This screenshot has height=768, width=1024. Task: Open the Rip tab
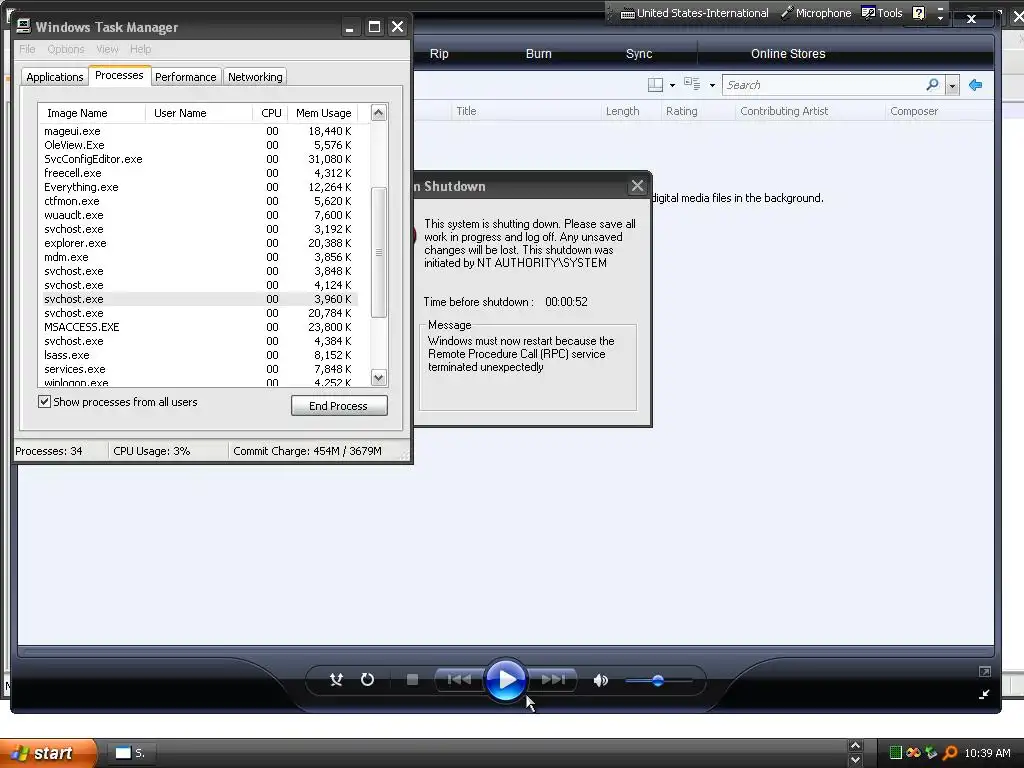(439, 54)
